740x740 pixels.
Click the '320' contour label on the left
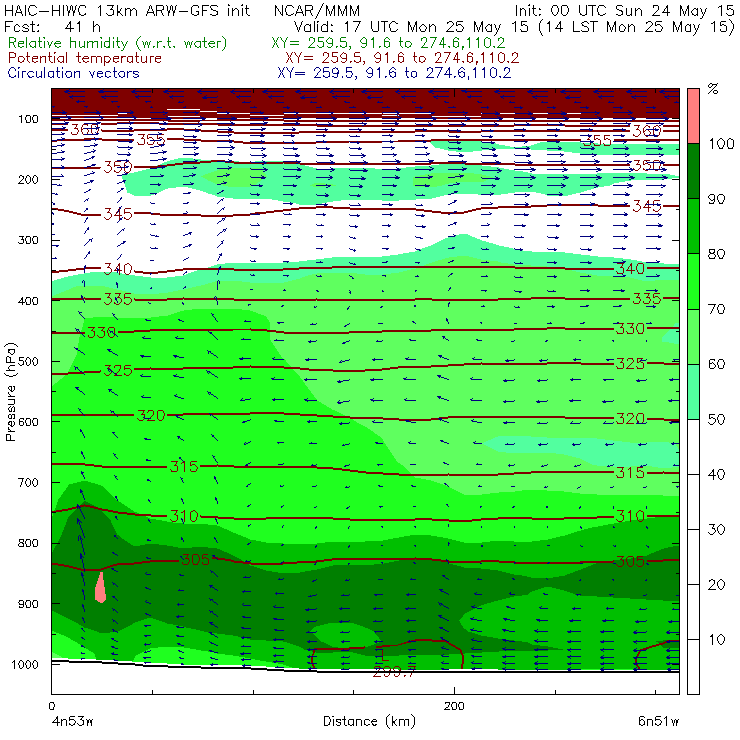(x=151, y=416)
